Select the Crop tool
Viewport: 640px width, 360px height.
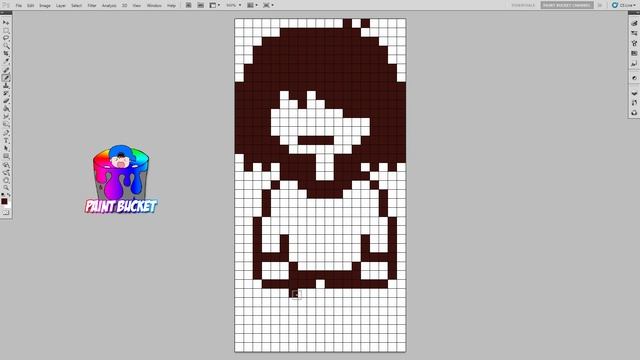[x=6, y=54]
